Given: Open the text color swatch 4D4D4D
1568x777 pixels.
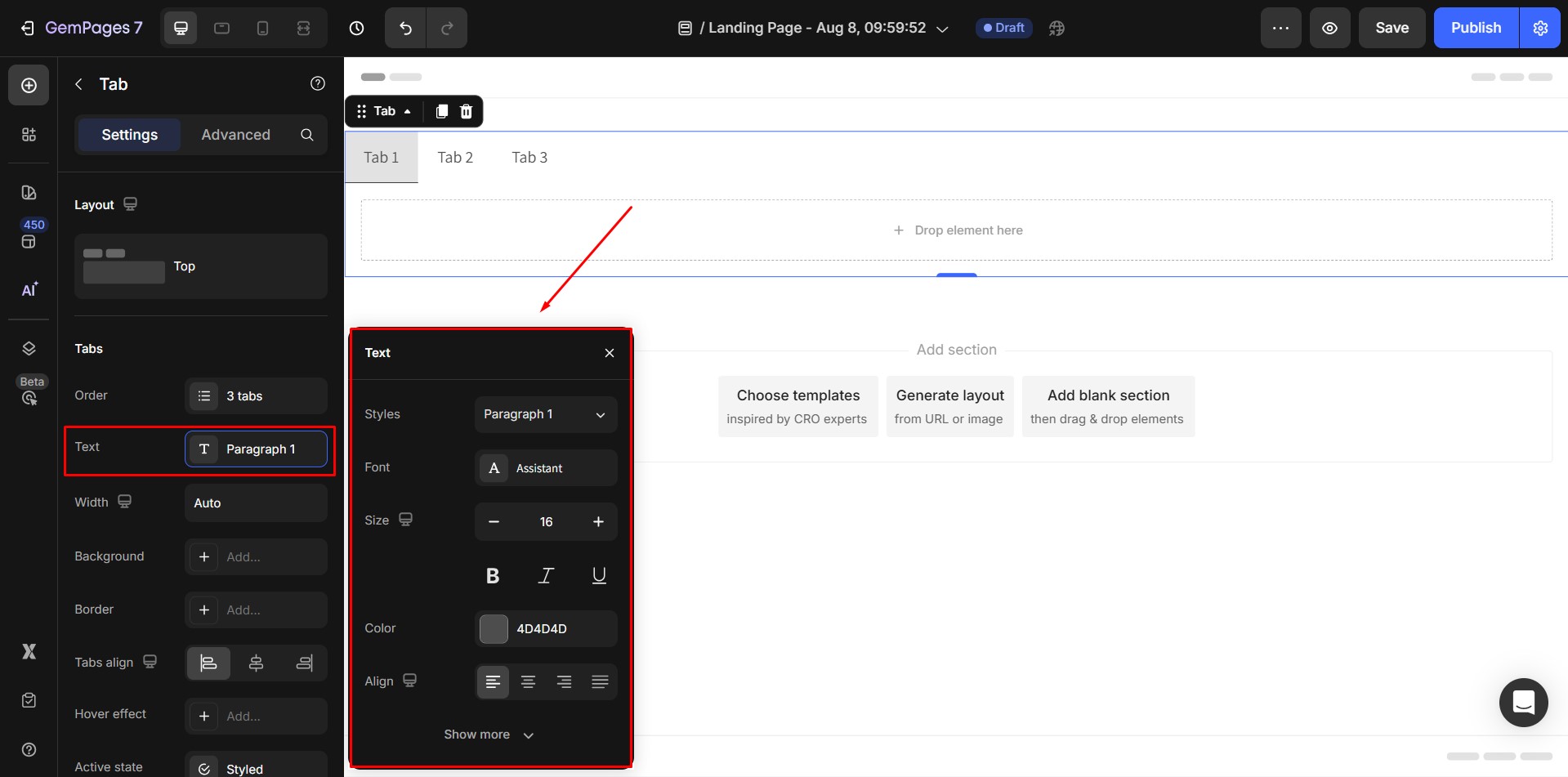Looking at the screenshot, I should (x=494, y=629).
